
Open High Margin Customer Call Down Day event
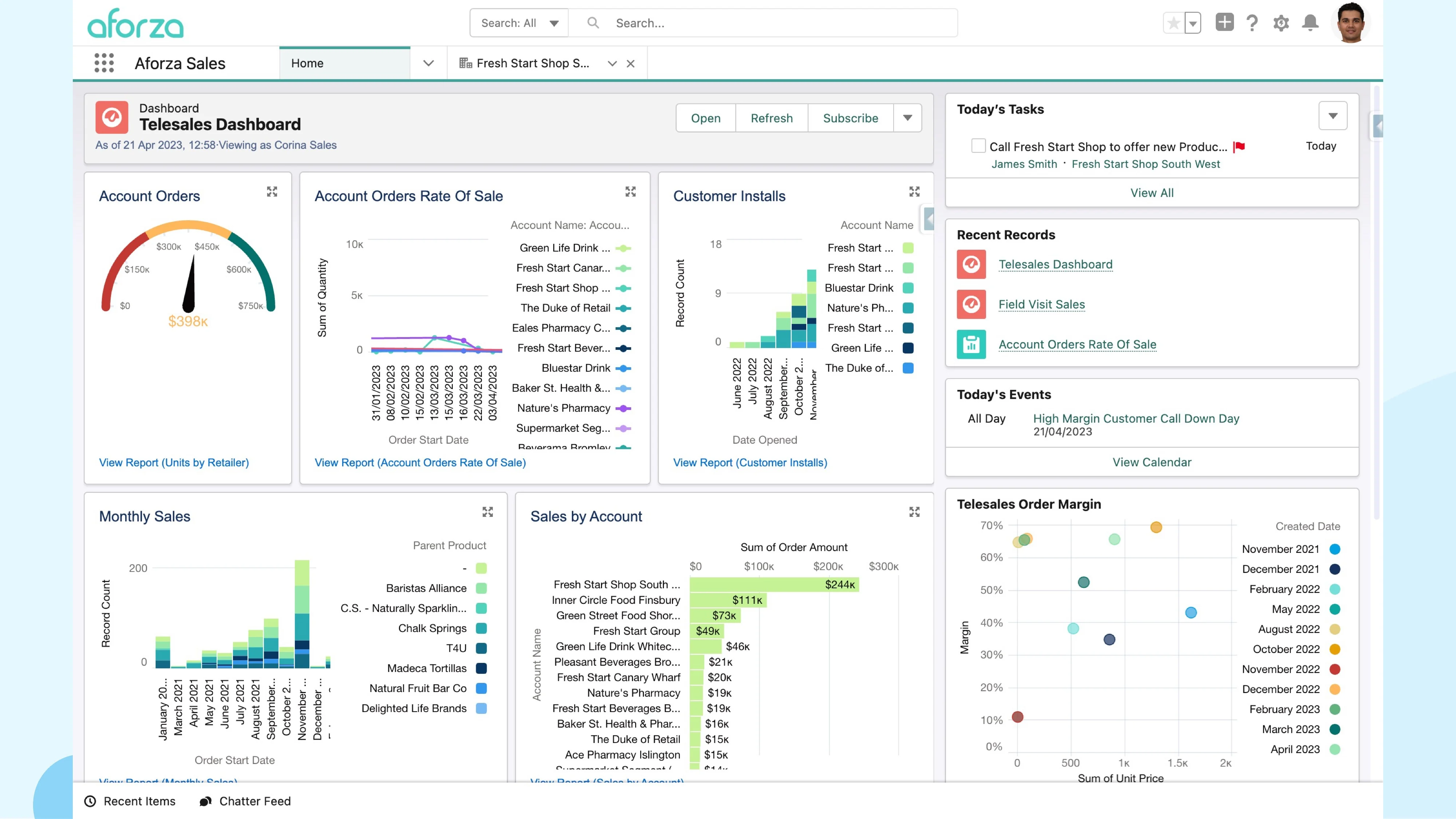pyautogui.click(x=1136, y=418)
